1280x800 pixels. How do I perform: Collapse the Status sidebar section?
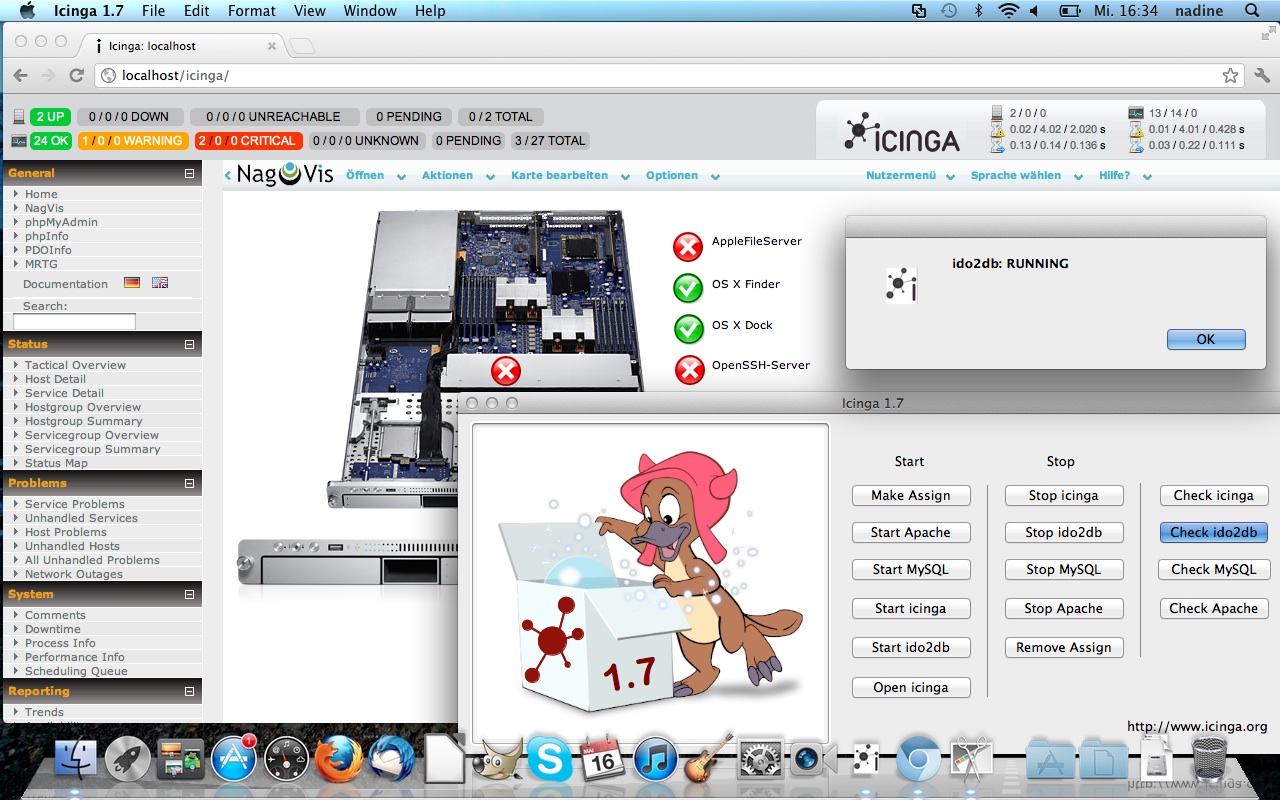pyautogui.click(x=189, y=344)
